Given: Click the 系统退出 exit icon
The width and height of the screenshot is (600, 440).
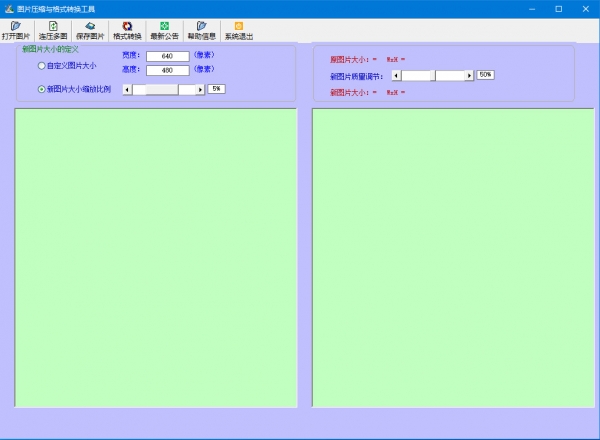Looking at the screenshot, I should (238, 30).
